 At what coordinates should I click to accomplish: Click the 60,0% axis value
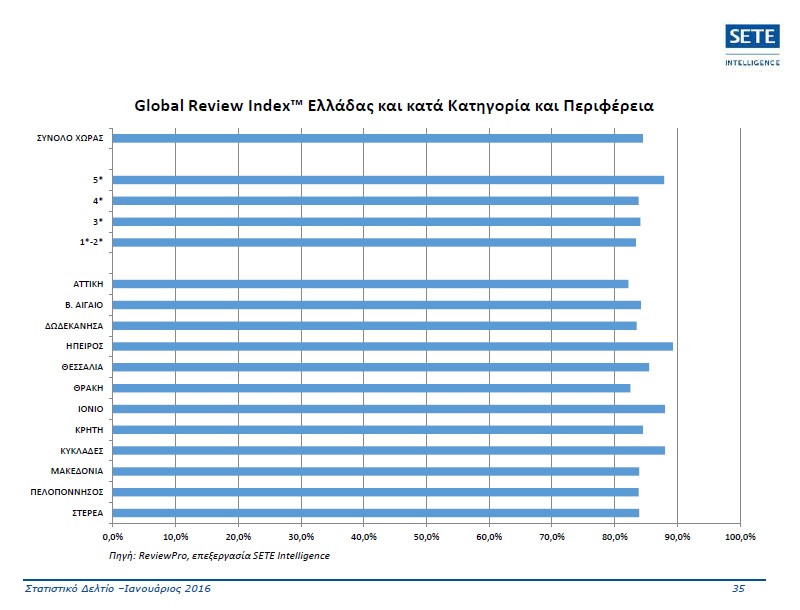pyautogui.click(x=489, y=537)
